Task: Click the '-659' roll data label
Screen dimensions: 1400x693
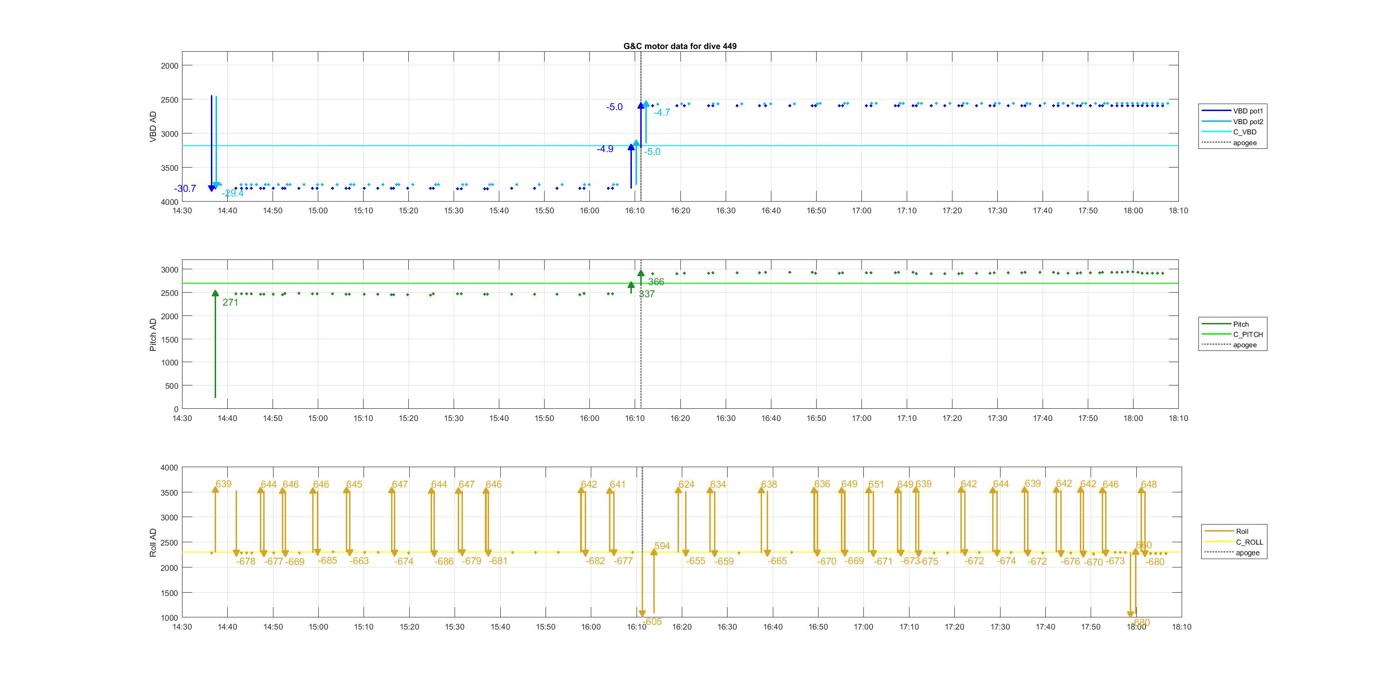Action: 724,561
